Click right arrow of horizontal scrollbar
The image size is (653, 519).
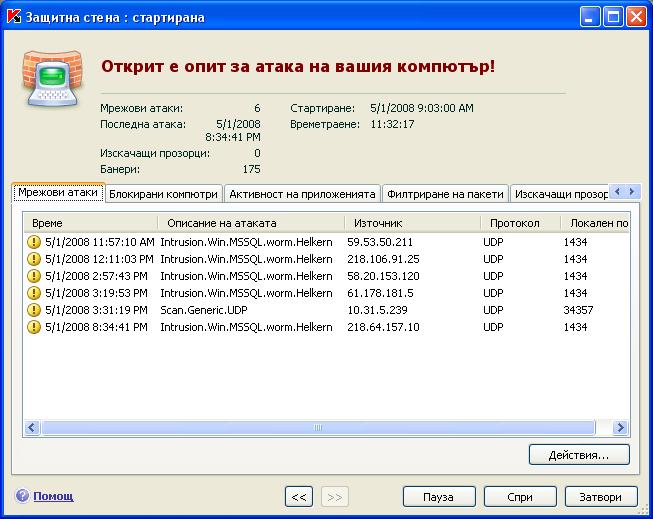tap(621, 428)
